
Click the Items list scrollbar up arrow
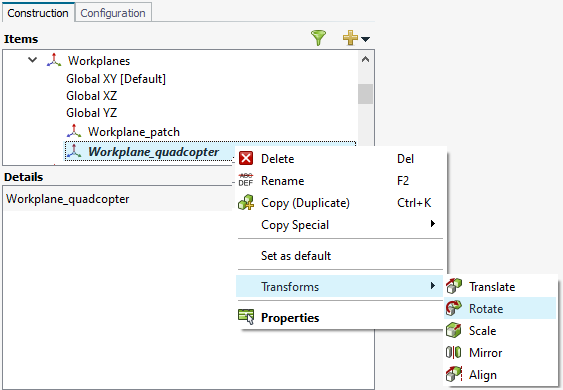click(366, 60)
